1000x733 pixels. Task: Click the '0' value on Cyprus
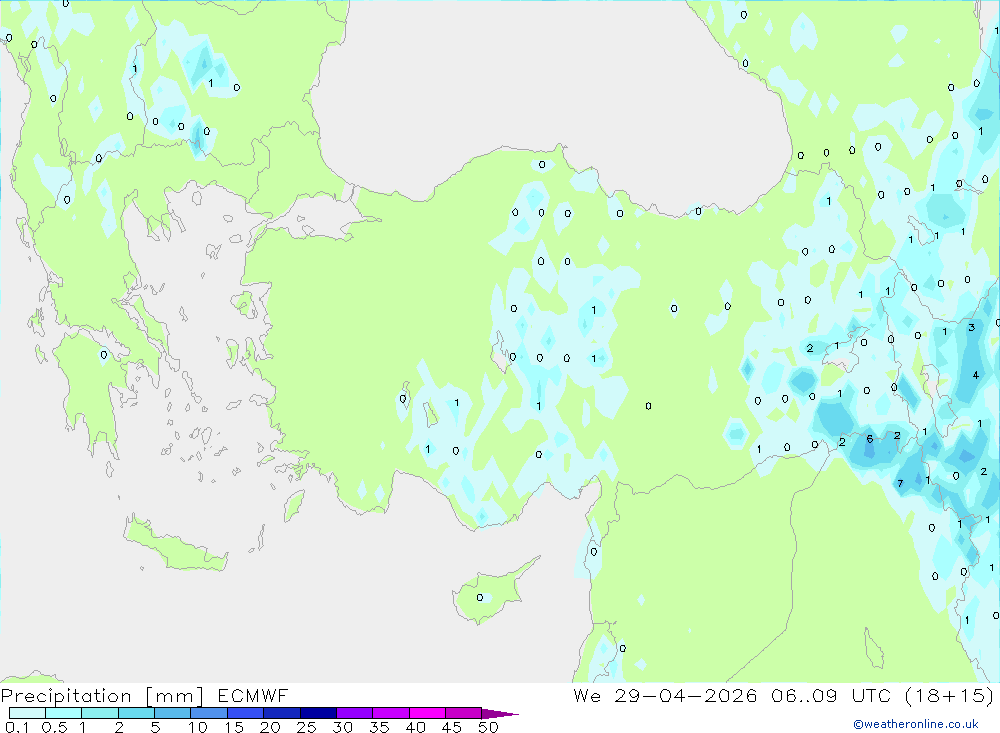pyautogui.click(x=480, y=598)
